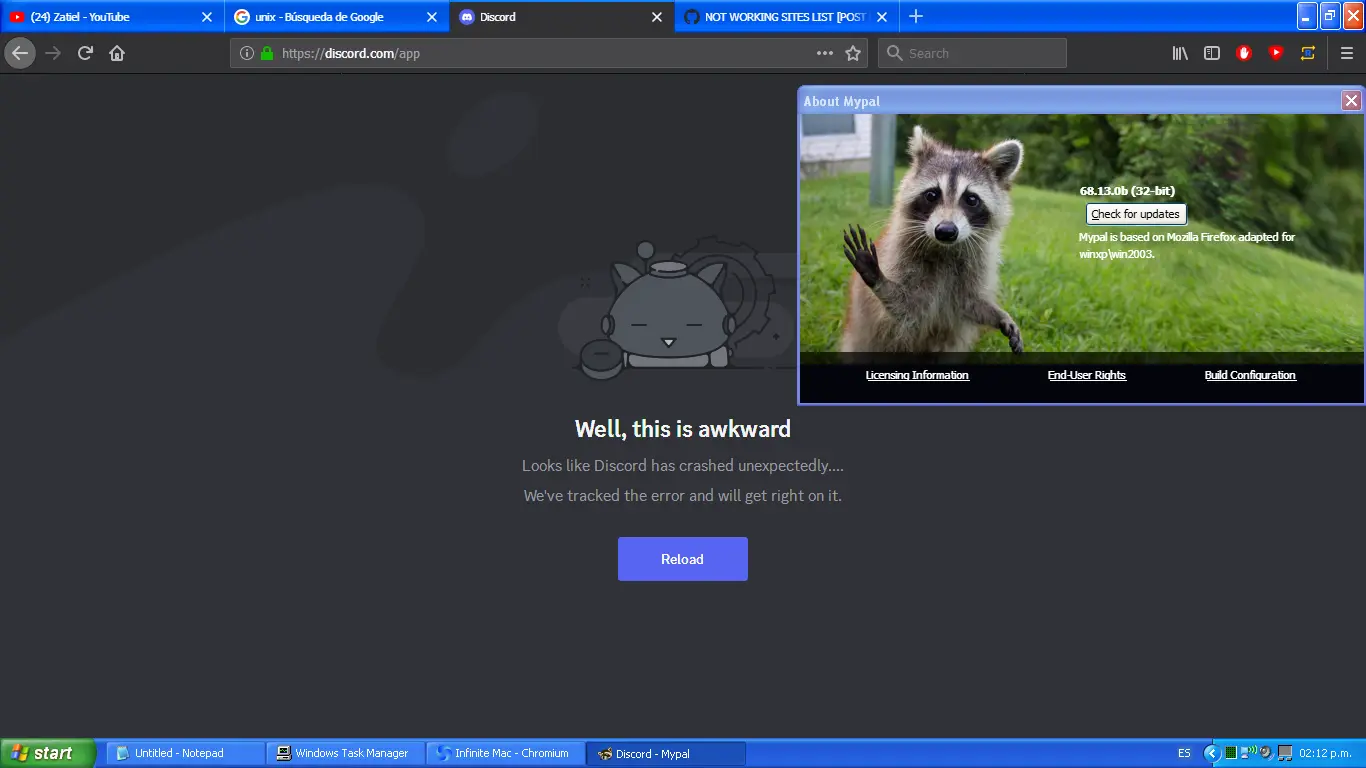Close the unix Google search tab
This screenshot has width=1366, height=768.
[432, 17]
